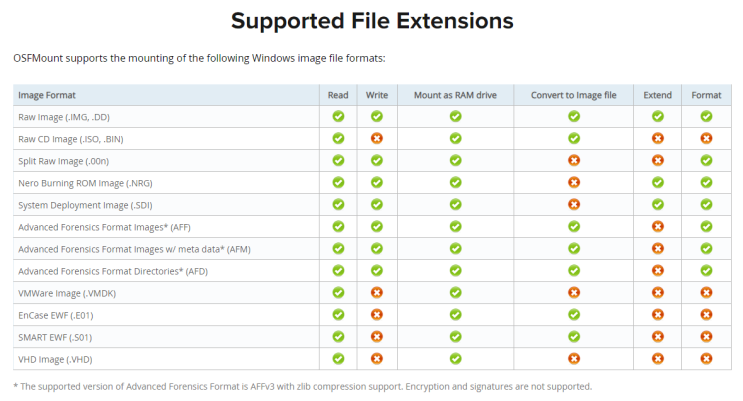Click the green RAM drive check for VMWare Image
The width and height of the screenshot is (743, 401).
455,292
